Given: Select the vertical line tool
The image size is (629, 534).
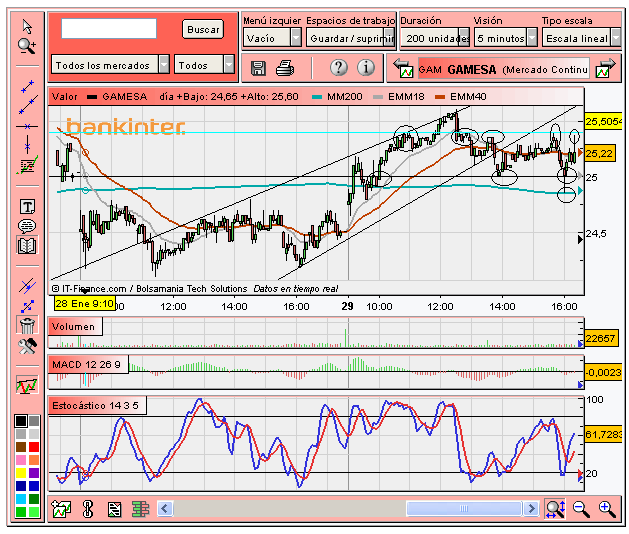Looking at the screenshot, I should click(x=27, y=144).
